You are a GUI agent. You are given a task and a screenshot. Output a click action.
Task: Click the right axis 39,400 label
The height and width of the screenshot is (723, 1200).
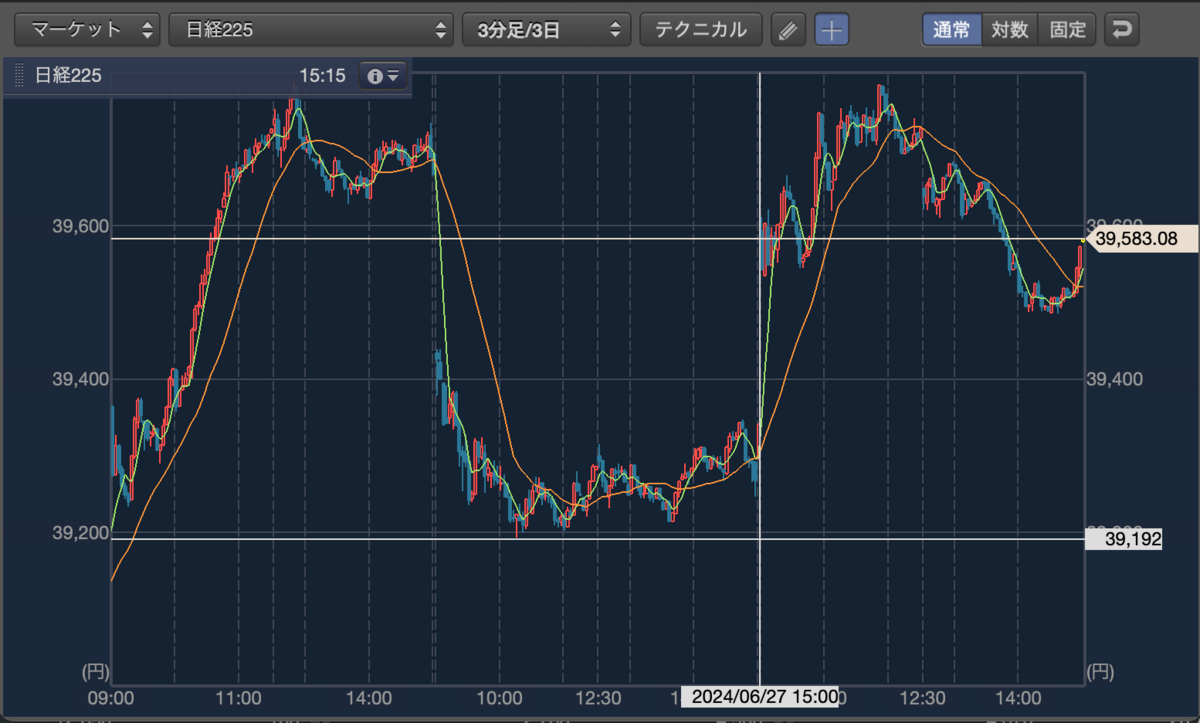click(1113, 379)
